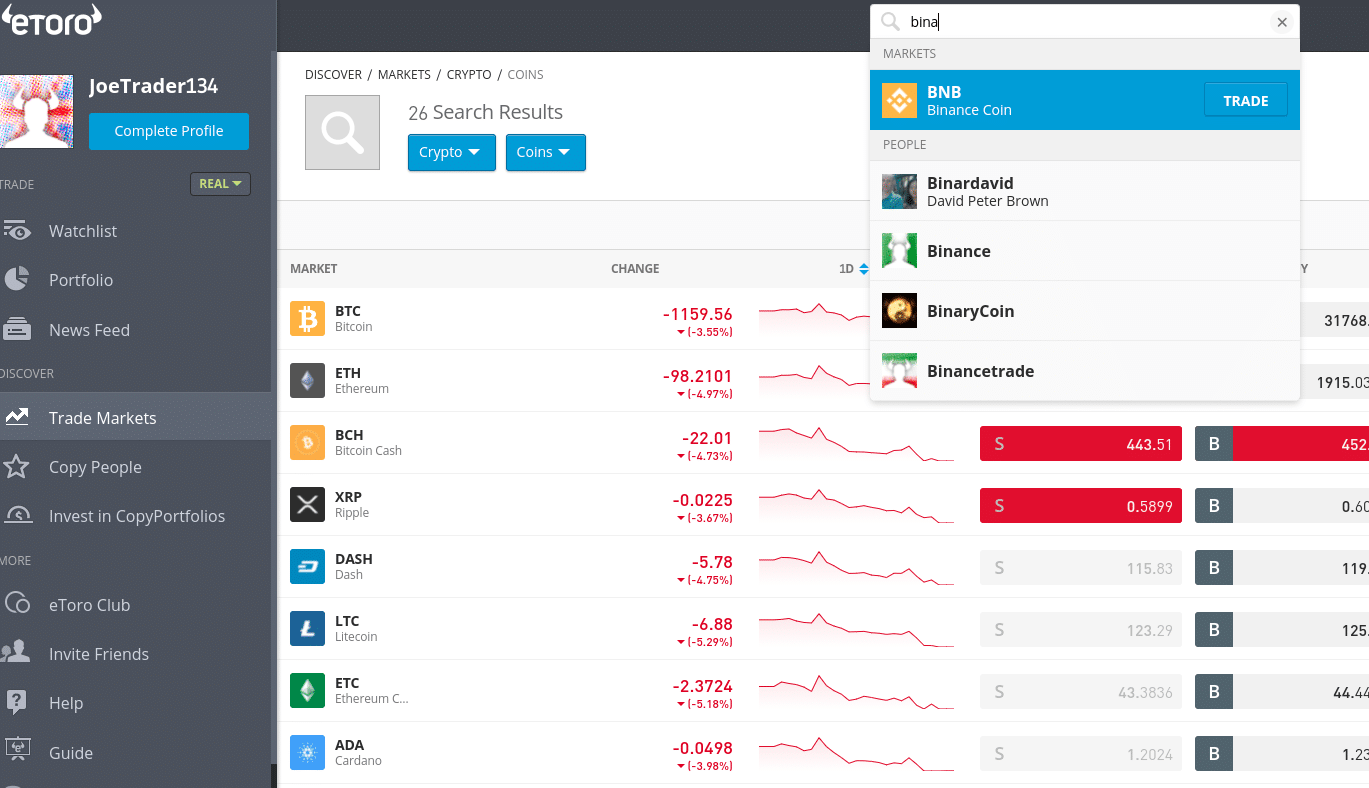Click the Binance Coin logo icon
Screen dimensions: 1369x788
(x=899, y=100)
